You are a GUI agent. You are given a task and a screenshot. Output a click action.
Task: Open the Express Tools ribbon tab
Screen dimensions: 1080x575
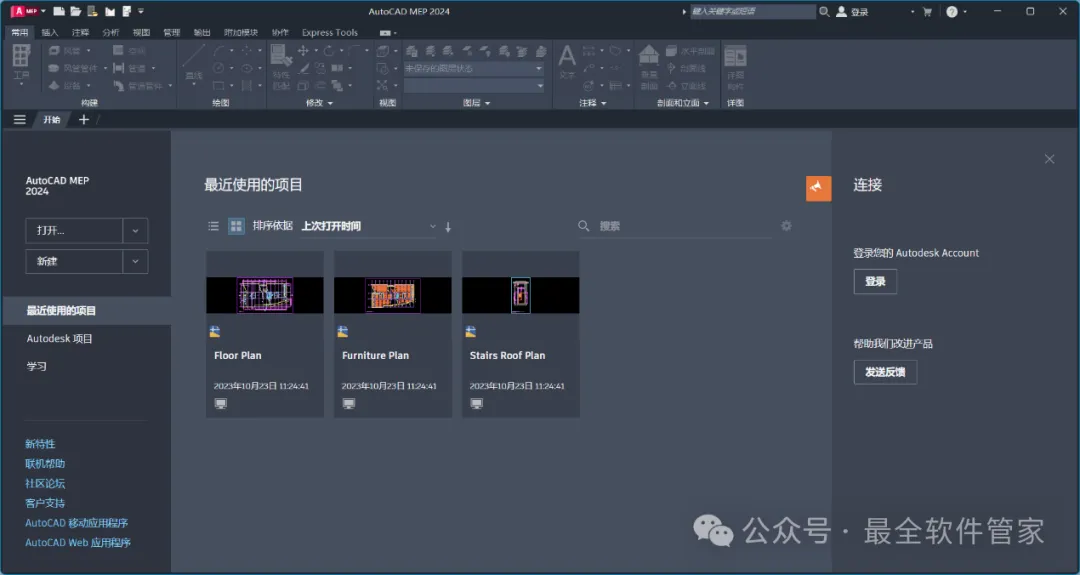(330, 32)
